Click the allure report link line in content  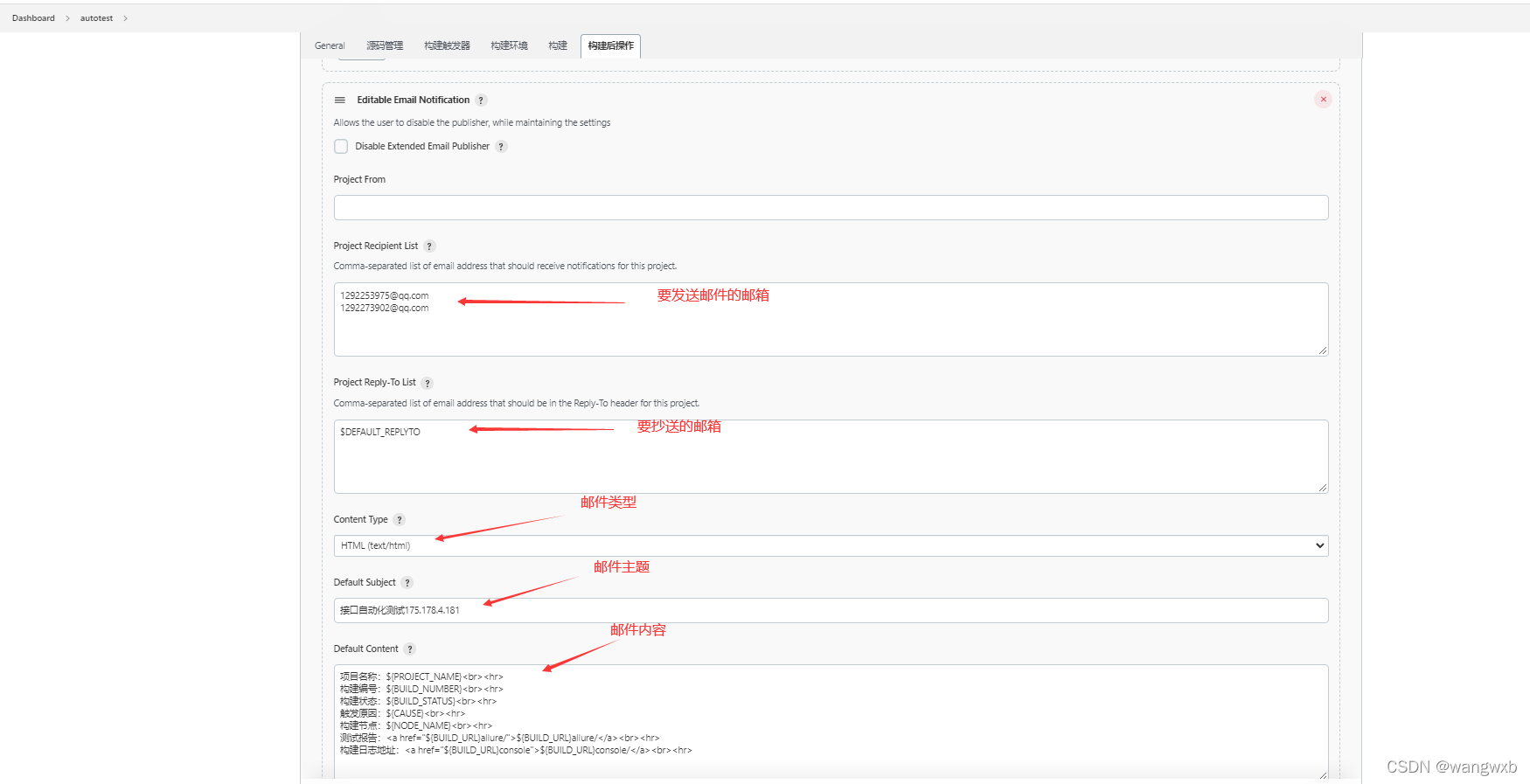[500, 738]
